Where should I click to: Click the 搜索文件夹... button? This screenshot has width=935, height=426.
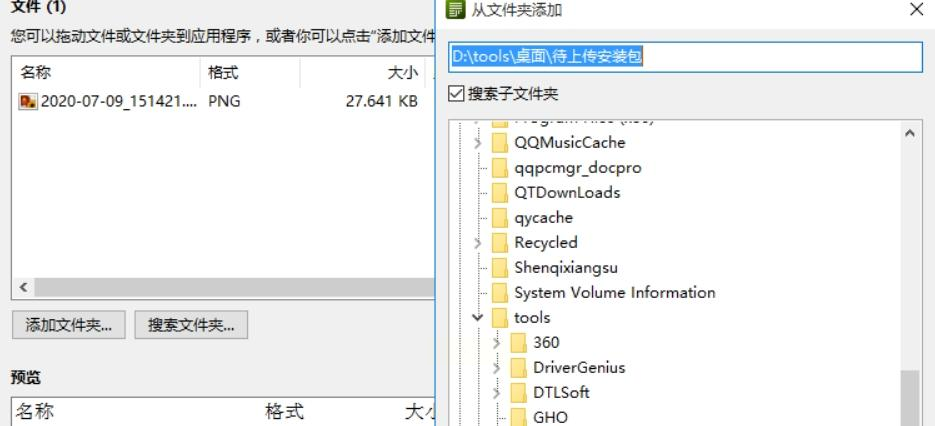point(191,325)
